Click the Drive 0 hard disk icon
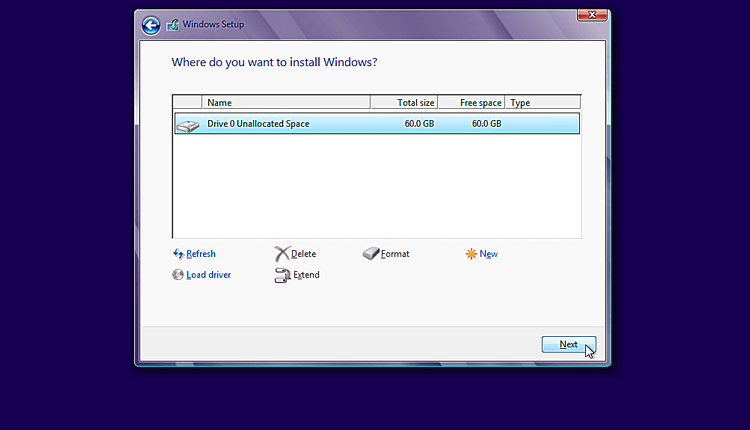The image size is (750, 430). pyautogui.click(x=188, y=125)
